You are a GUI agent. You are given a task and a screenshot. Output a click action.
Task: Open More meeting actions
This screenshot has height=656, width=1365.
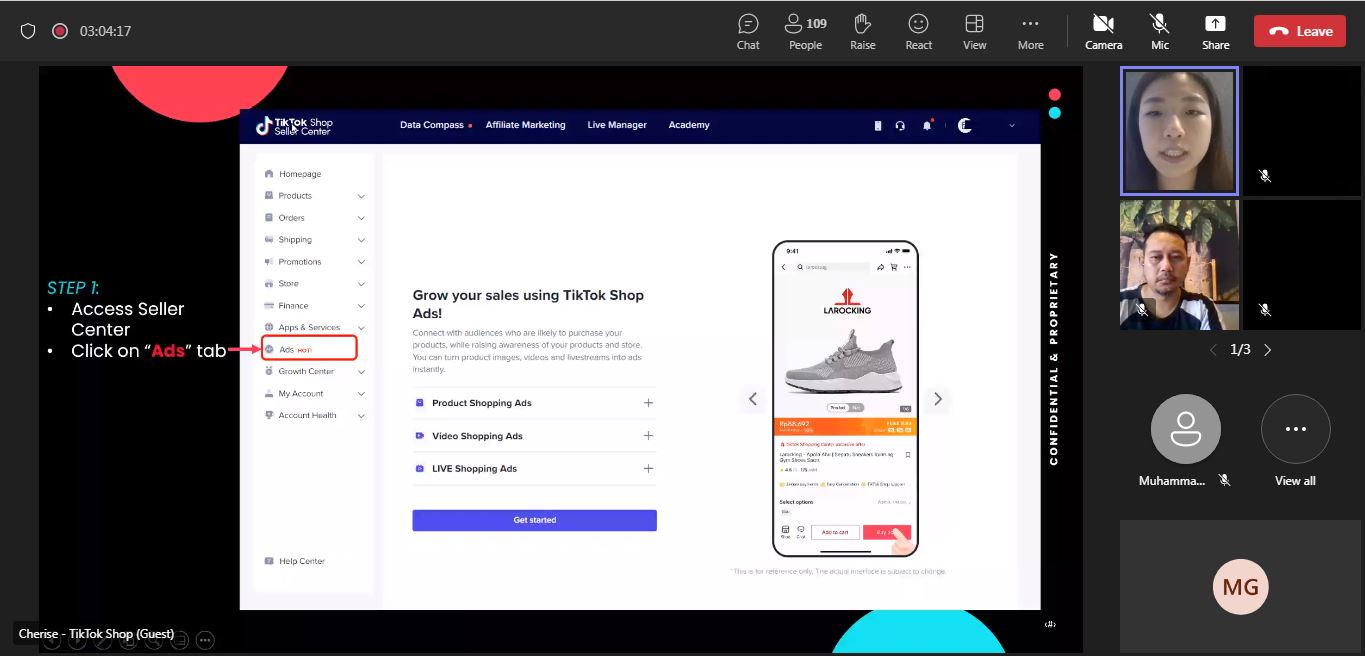pyautogui.click(x=1030, y=31)
